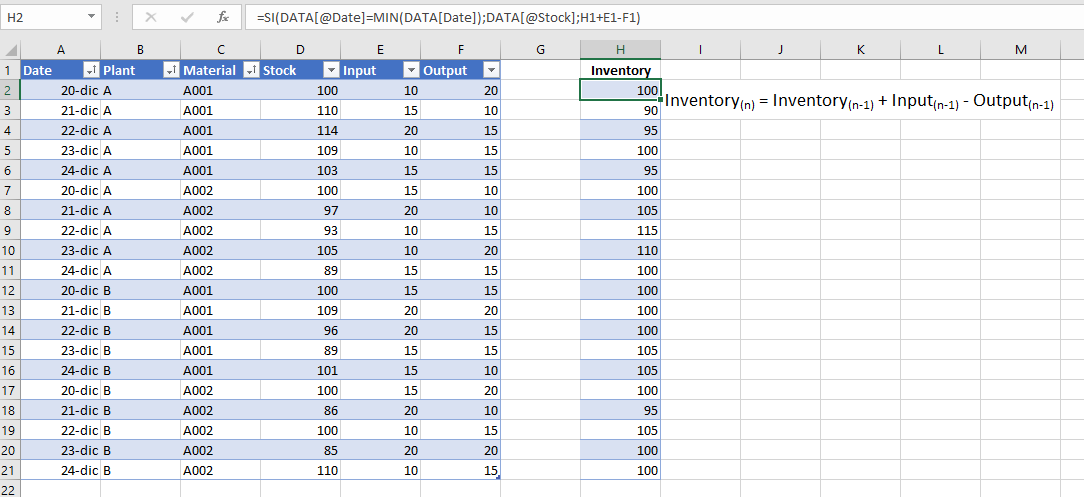Image resolution: width=1084 pixels, height=497 pixels.
Task: Select Stock cell with value 97
Action: point(300,210)
